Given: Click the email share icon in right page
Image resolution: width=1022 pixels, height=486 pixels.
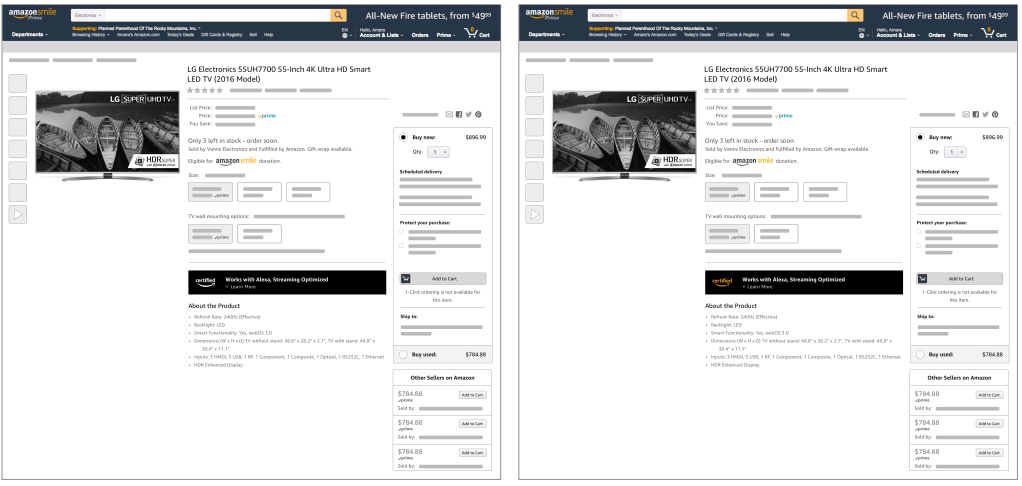Looking at the screenshot, I should pos(966,115).
